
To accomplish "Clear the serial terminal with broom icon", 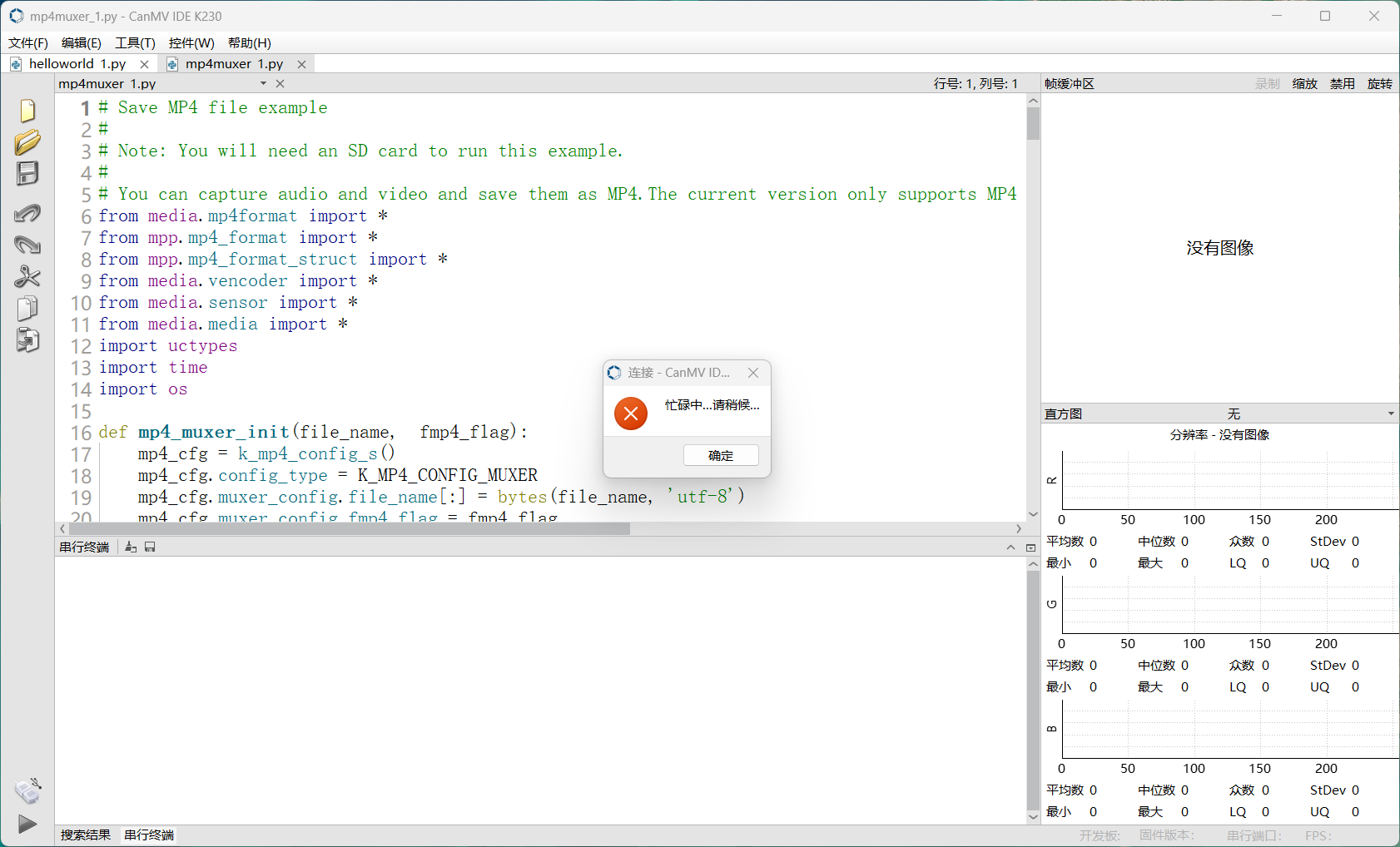I will [x=131, y=547].
